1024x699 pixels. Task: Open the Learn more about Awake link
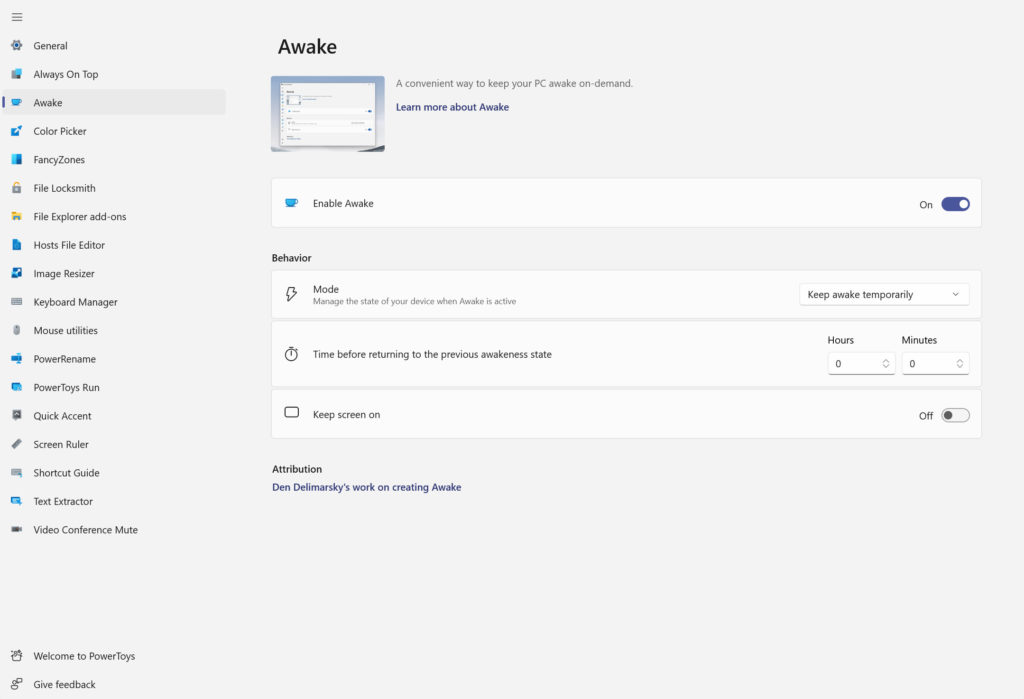[452, 107]
